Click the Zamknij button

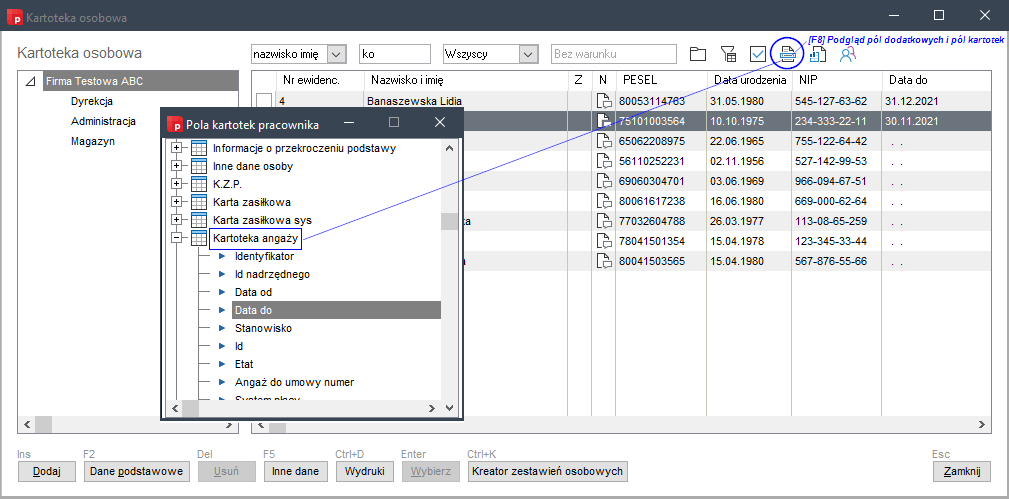(x=961, y=471)
